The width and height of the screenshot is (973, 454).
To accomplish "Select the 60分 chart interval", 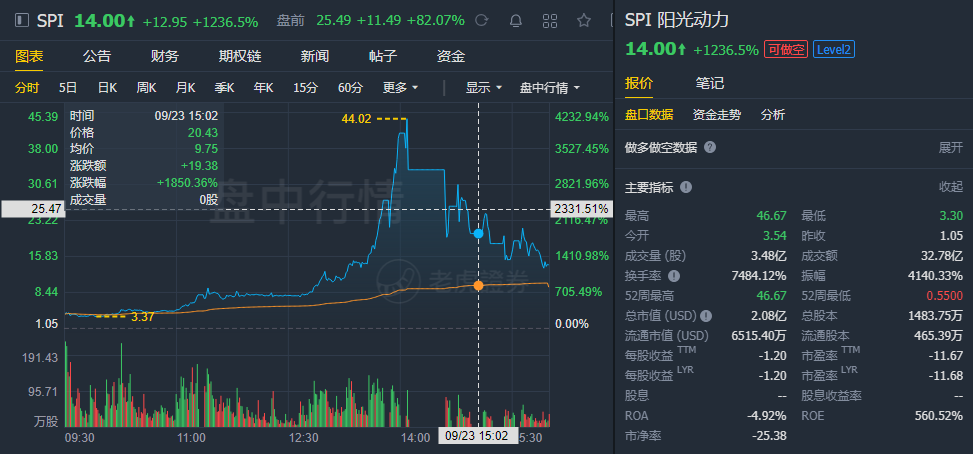I will click(350, 88).
